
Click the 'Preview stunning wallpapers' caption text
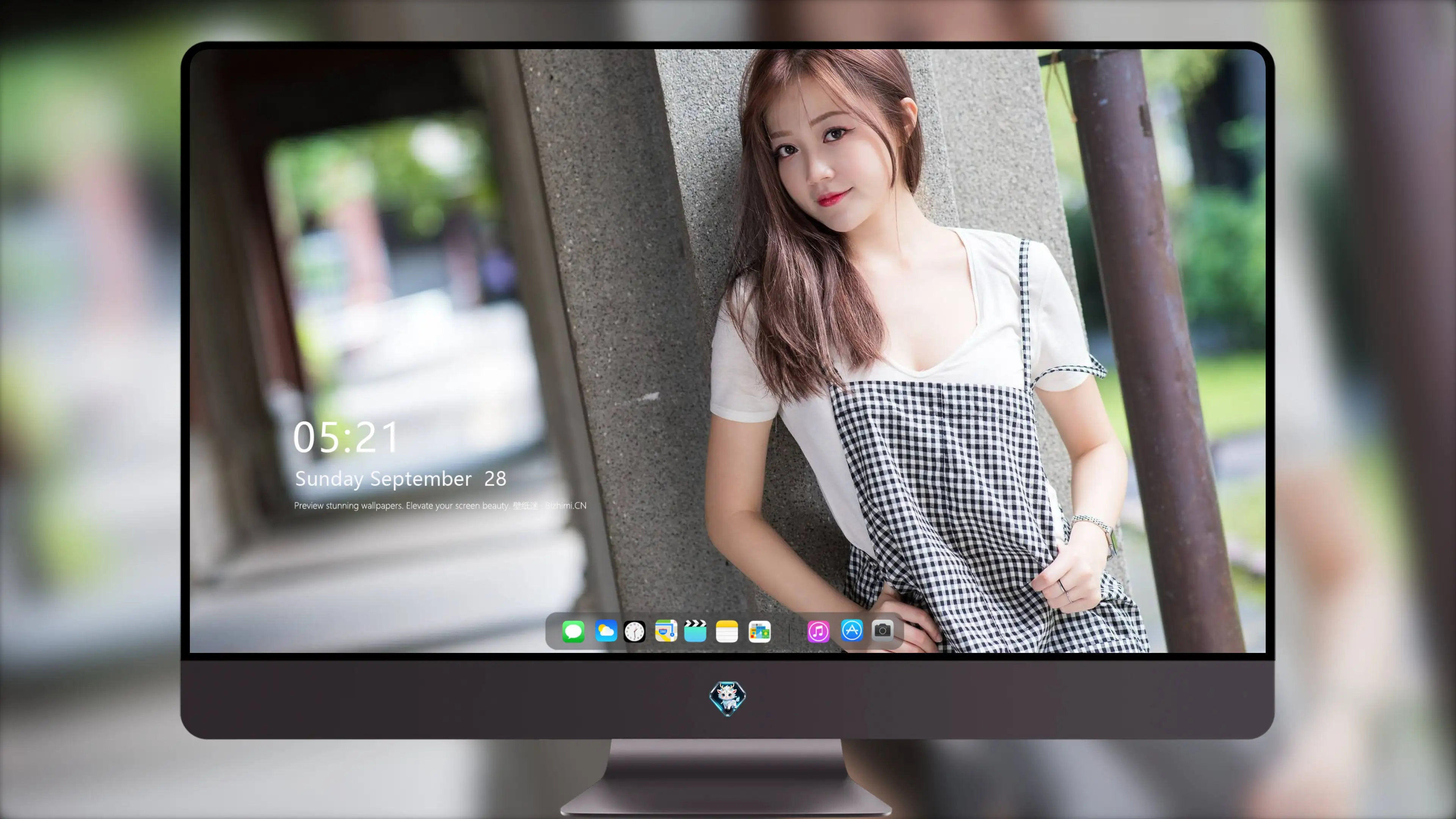440,505
